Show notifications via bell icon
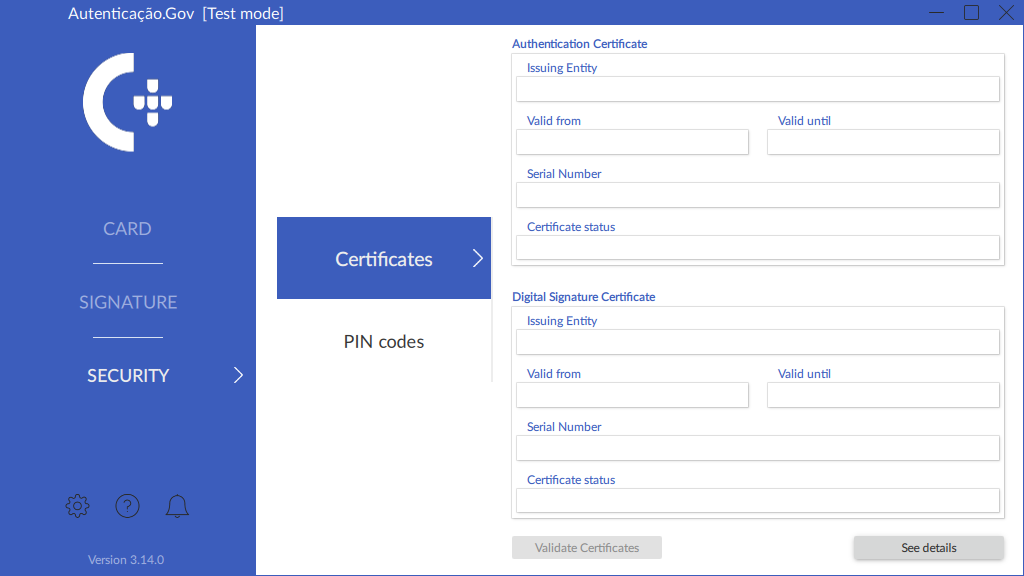 pos(177,506)
